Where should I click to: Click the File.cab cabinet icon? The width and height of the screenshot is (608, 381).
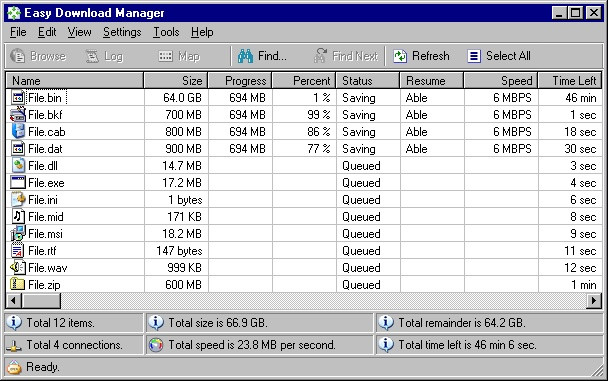(18, 131)
